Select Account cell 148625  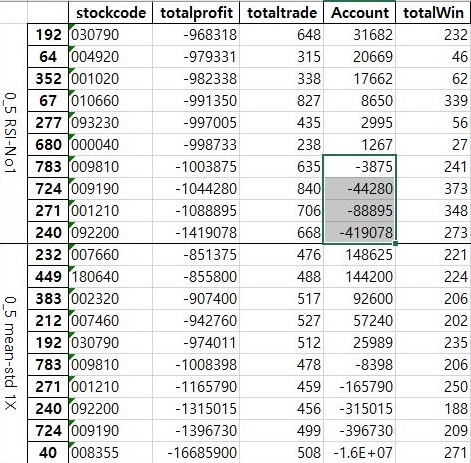click(x=359, y=255)
